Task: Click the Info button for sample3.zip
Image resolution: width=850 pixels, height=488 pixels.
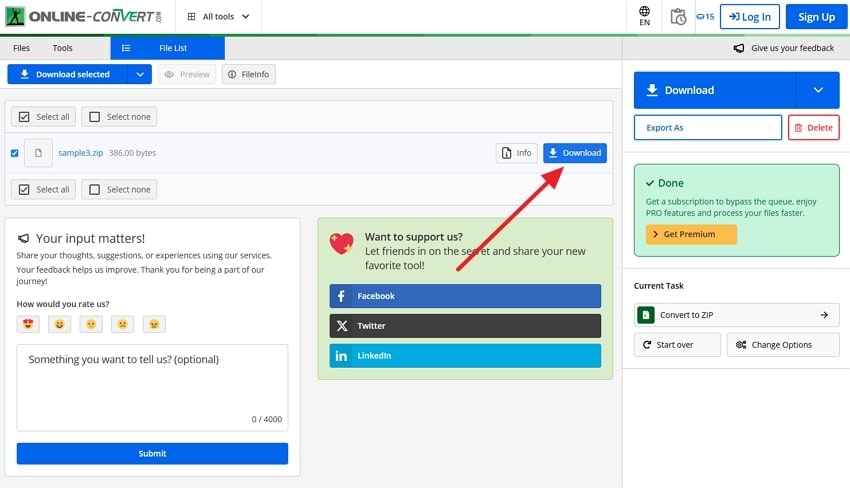Action: coord(516,153)
